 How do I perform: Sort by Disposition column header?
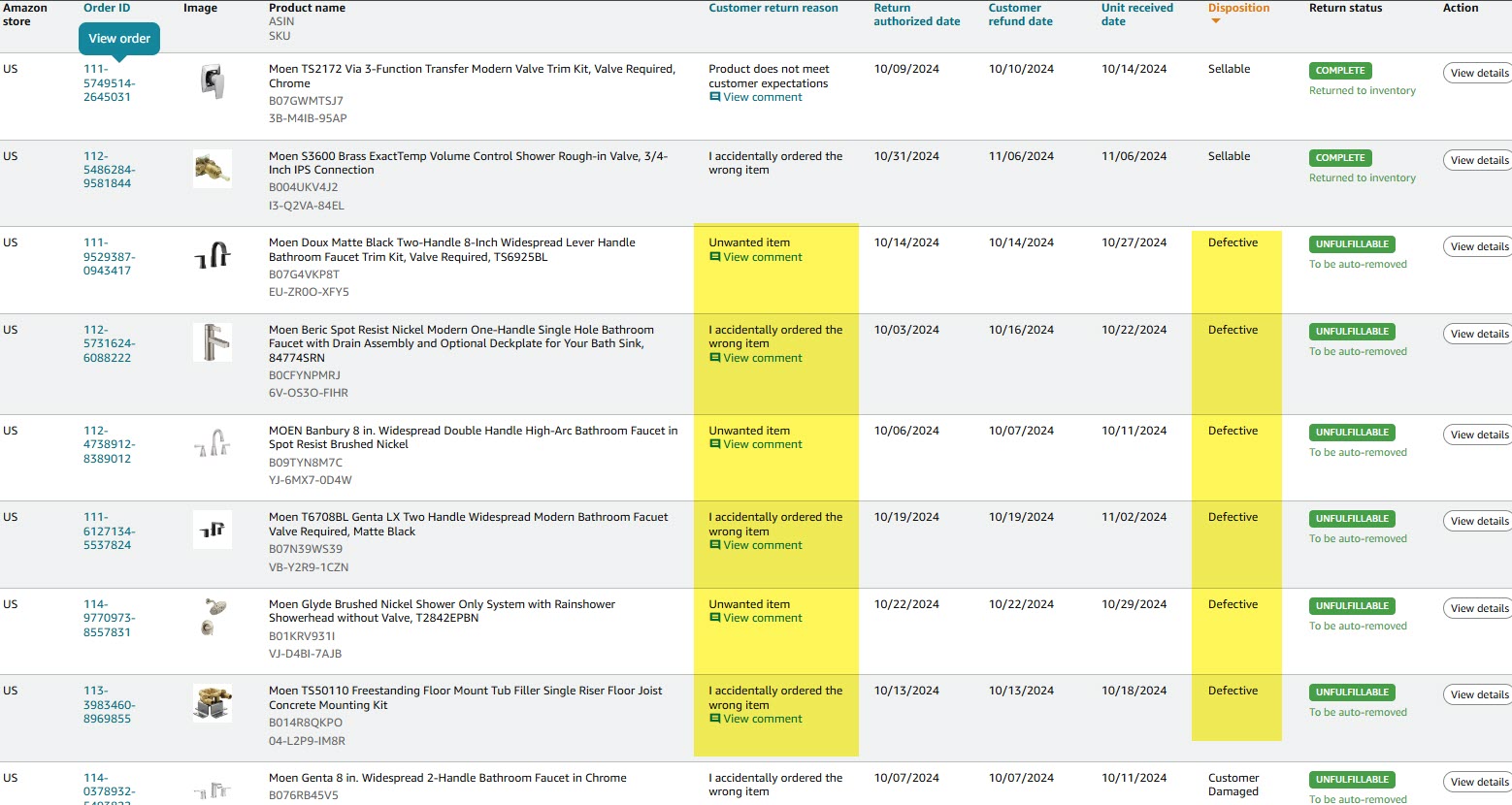[x=1238, y=8]
